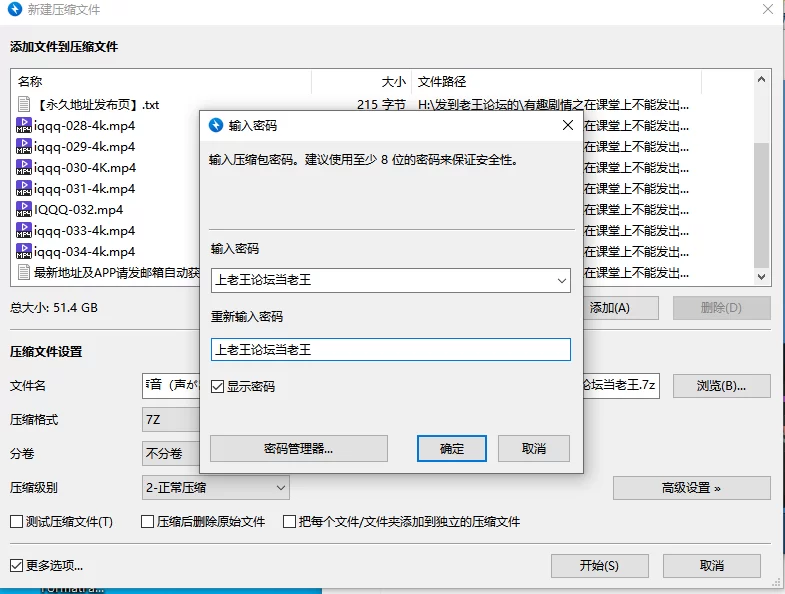Select the 【永久地址发布页】.txt file icon

[x=24, y=104]
